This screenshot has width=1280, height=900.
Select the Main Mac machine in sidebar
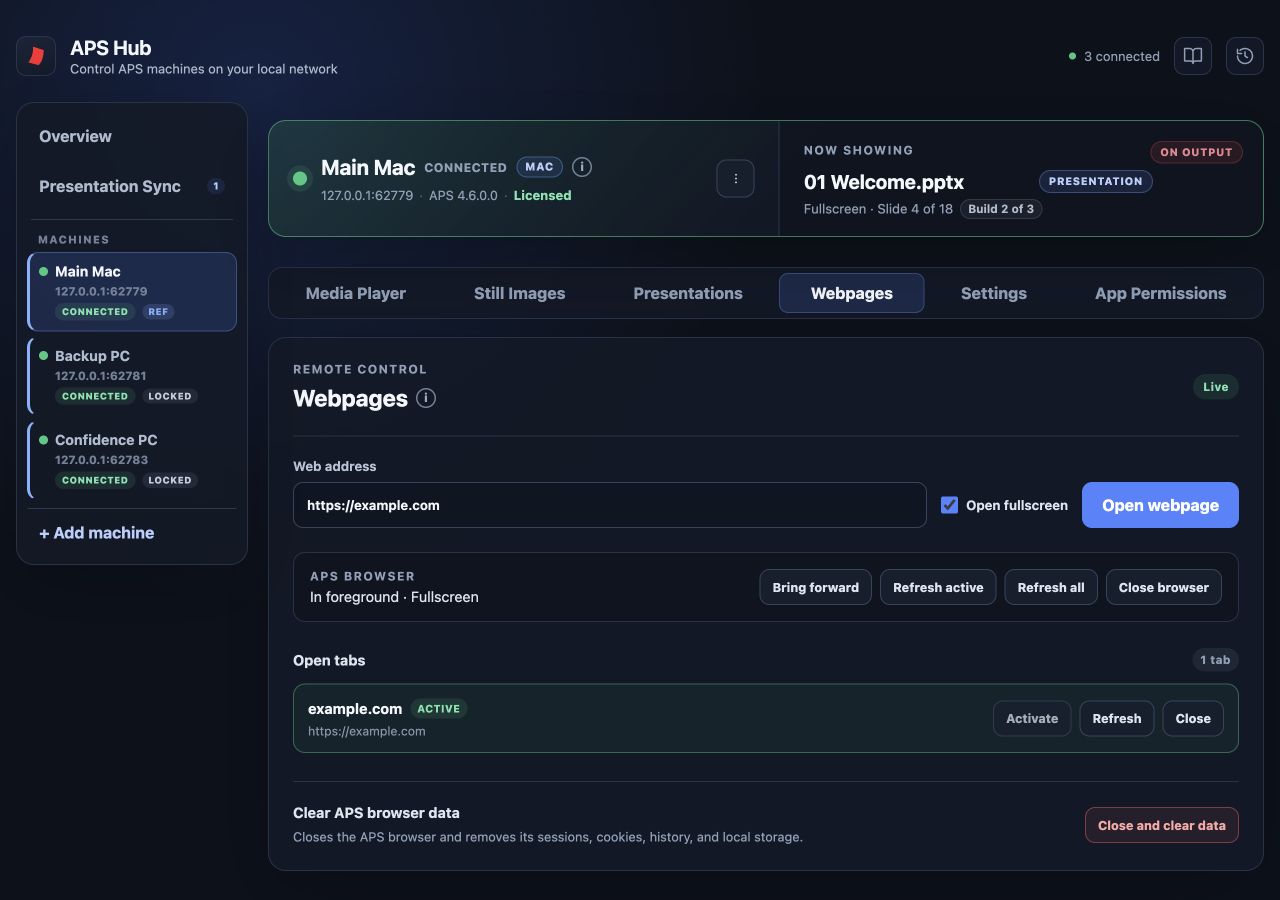pyautogui.click(x=132, y=291)
